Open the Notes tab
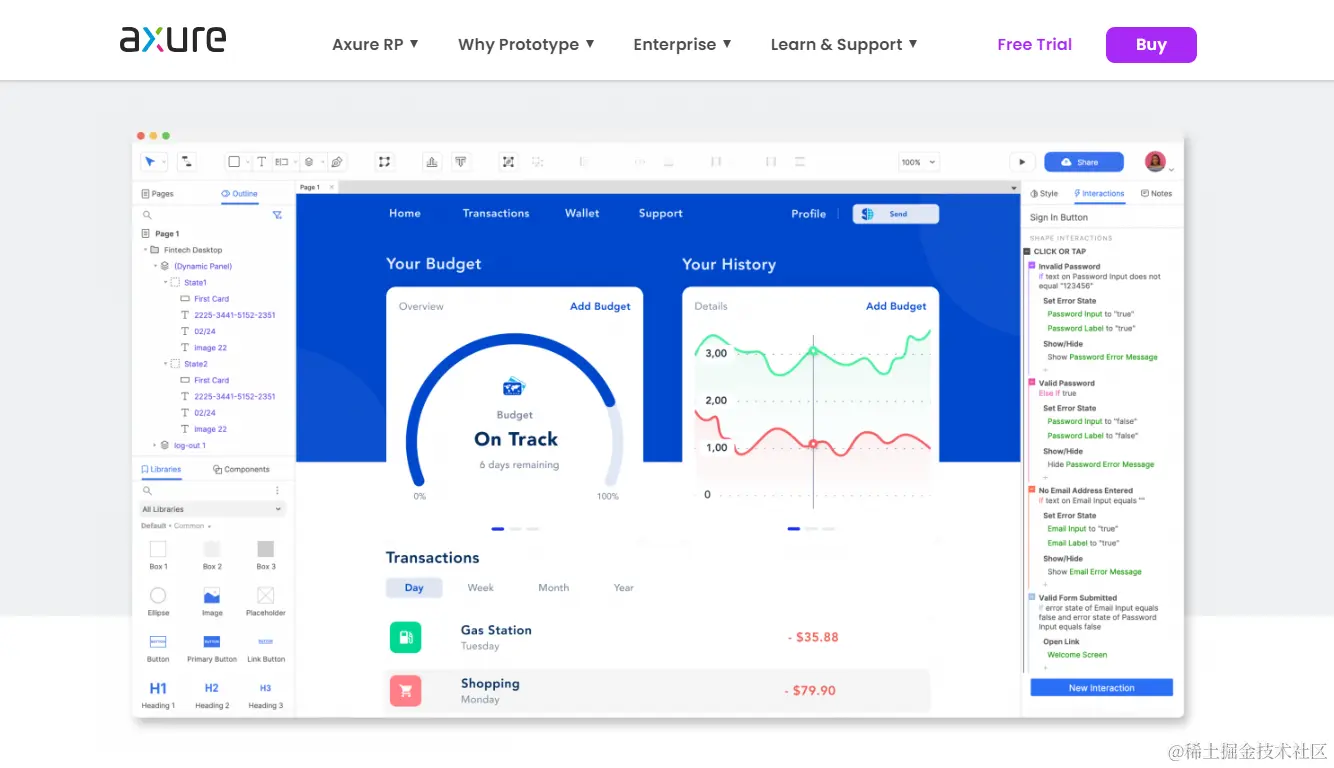The height and width of the screenshot is (768, 1334). (1156, 194)
